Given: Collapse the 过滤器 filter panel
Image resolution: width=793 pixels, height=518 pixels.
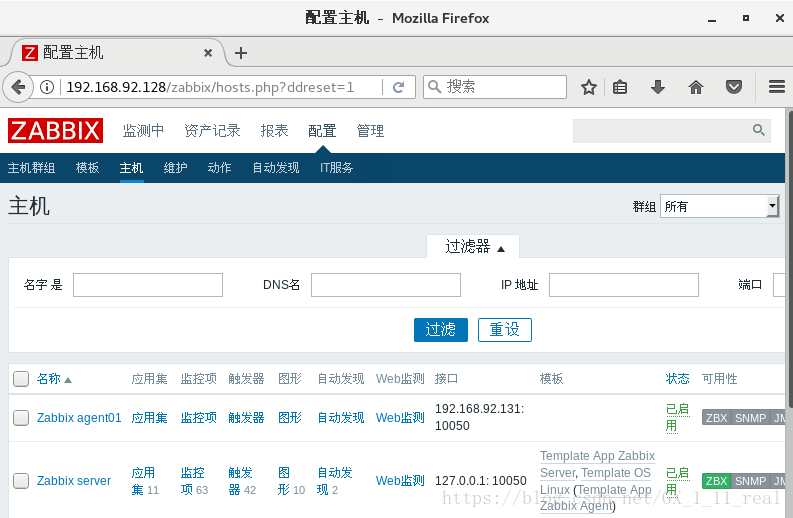Looking at the screenshot, I should click(x=473, y=247).
